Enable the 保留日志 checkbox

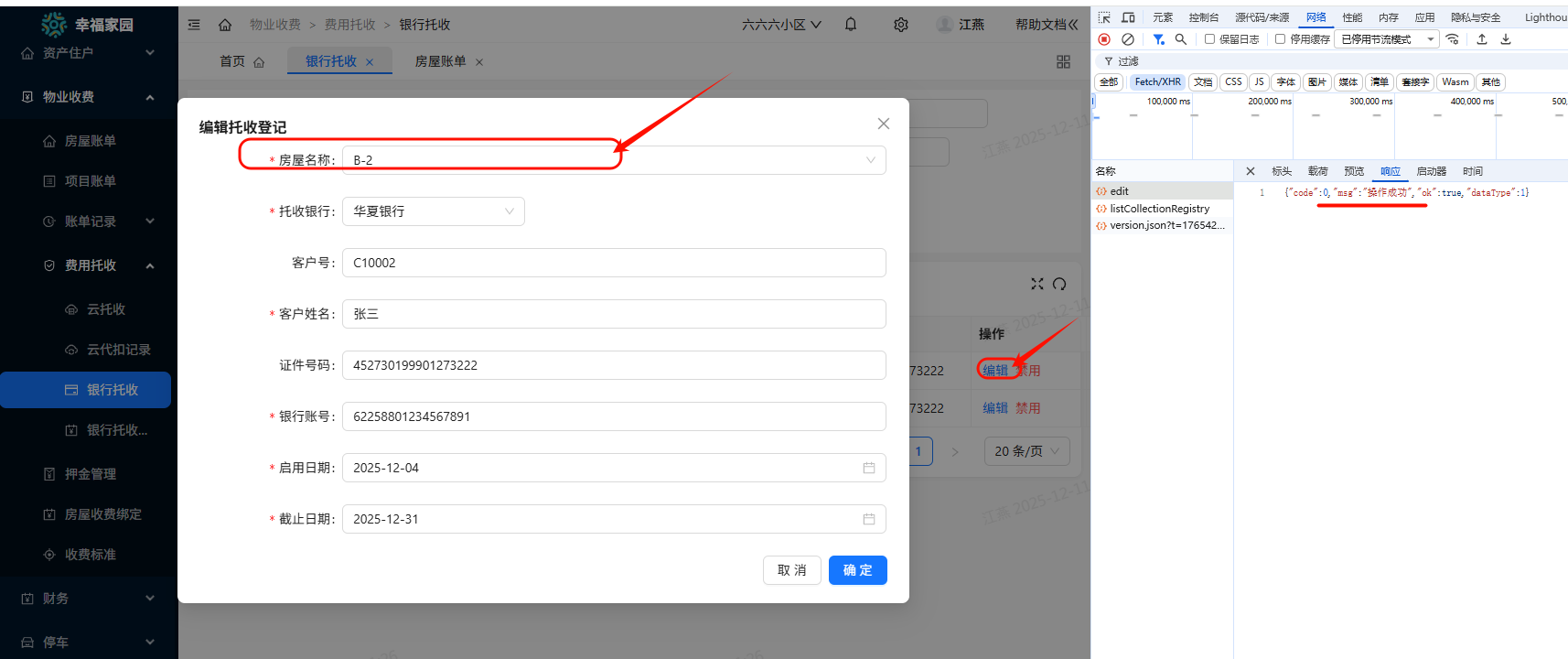[x=1209, y=39]
